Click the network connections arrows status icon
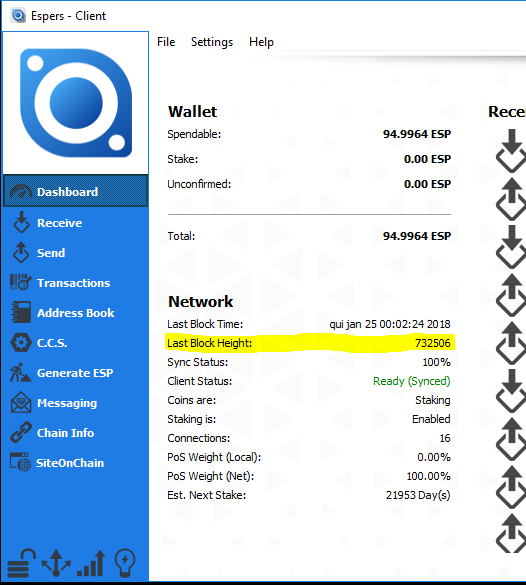Screen dimensions: 526x585 56,563
